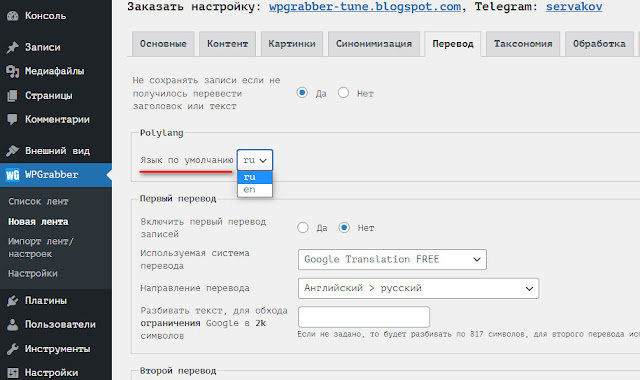
Task: Select Да for not saving untranslated posts
Action: pos(302,93)
